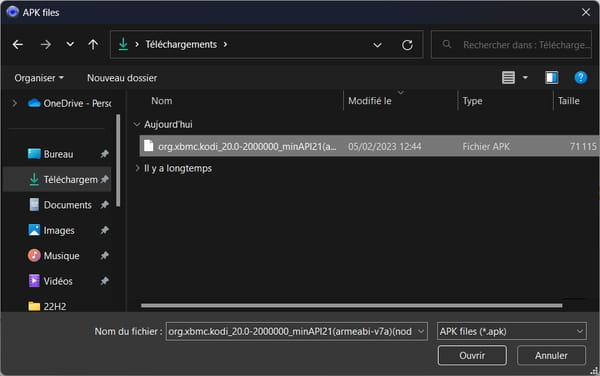Click the search magnifier icon
The image size is (600, 376).
point(447,44)
